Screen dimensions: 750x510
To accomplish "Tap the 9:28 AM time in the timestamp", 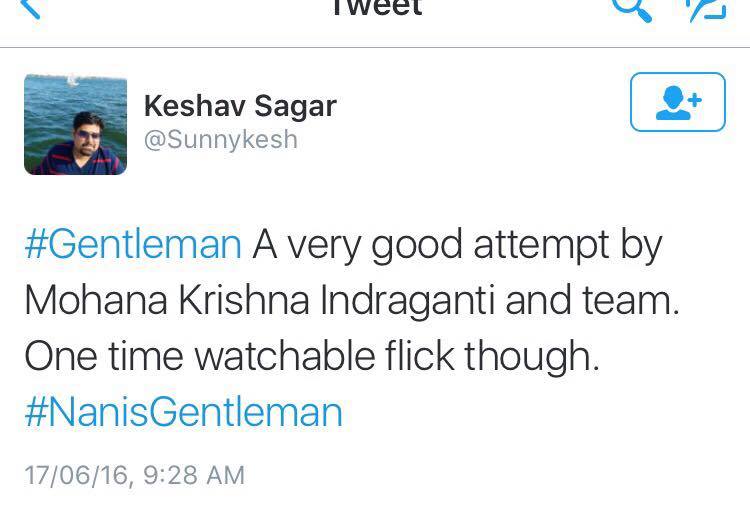I will (x=194, y=475).
